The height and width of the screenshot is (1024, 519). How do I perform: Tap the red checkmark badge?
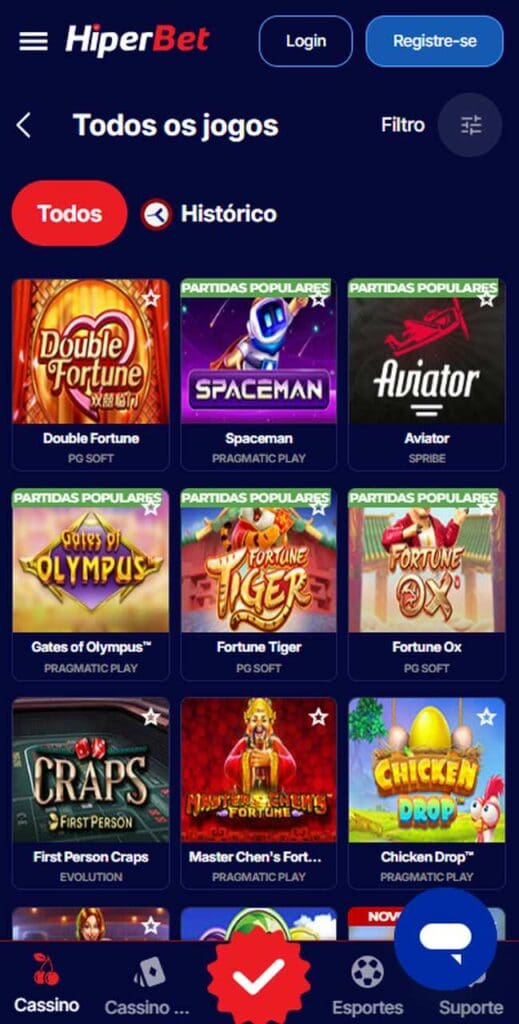(259, 976)
